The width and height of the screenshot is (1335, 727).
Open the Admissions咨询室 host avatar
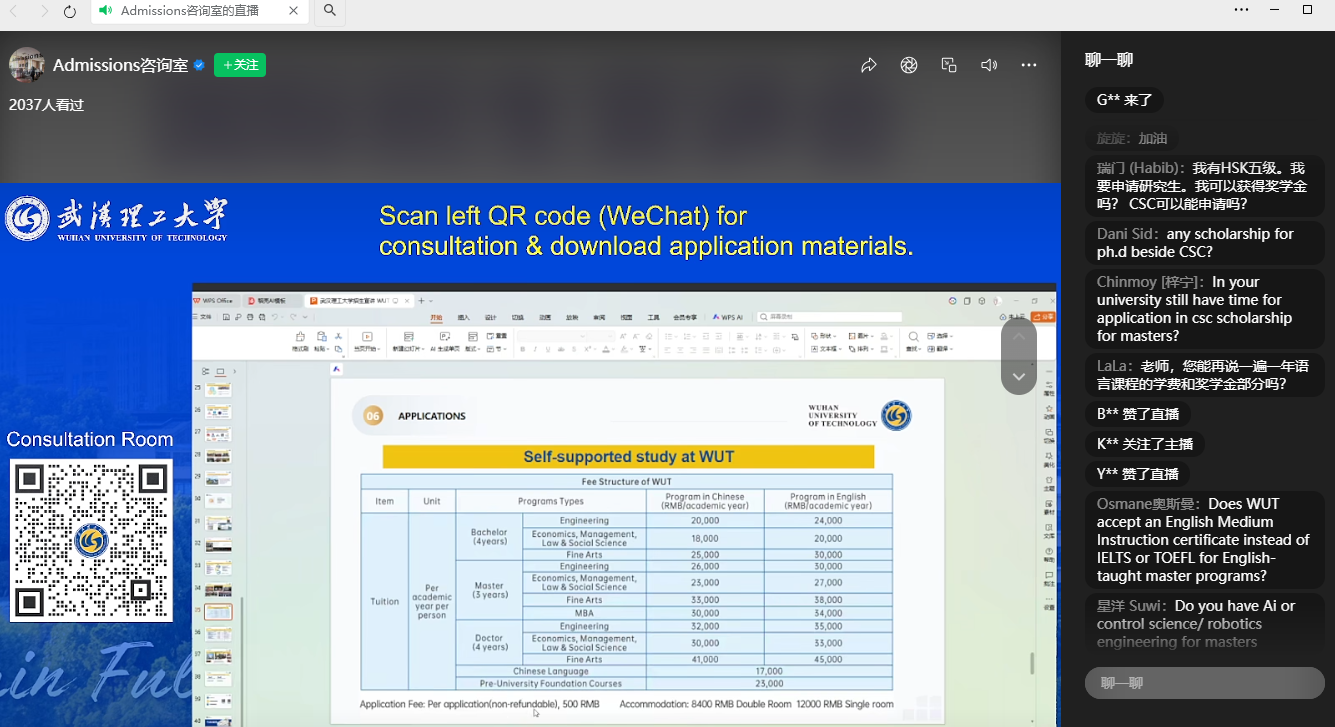pyautogui.click(x=26, y=65)
